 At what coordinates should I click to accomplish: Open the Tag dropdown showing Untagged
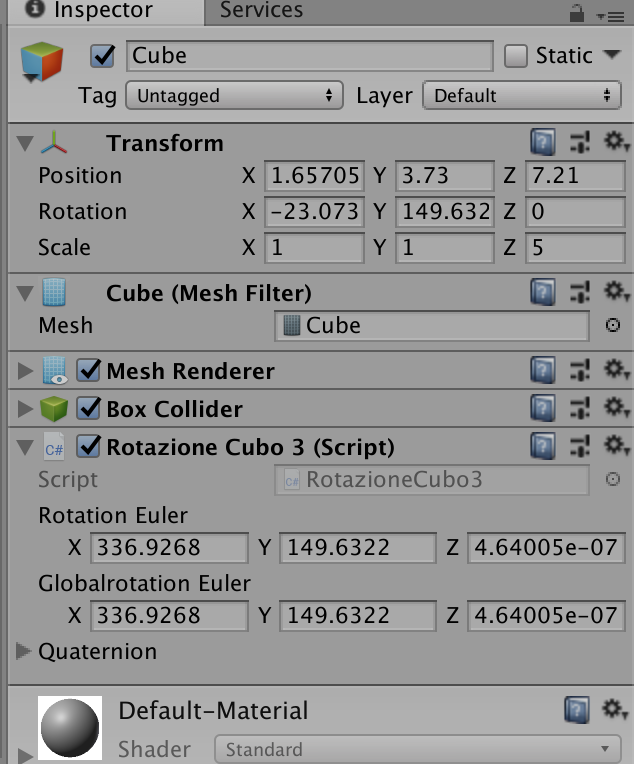click(x=234, y=96)
